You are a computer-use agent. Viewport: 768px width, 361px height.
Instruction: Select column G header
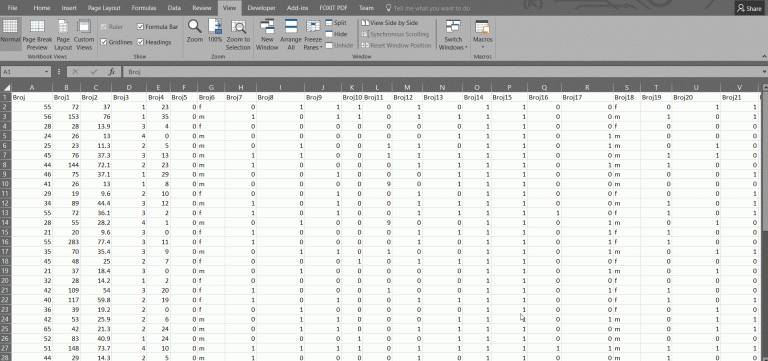pyautogui.click(x=211, y=88)
